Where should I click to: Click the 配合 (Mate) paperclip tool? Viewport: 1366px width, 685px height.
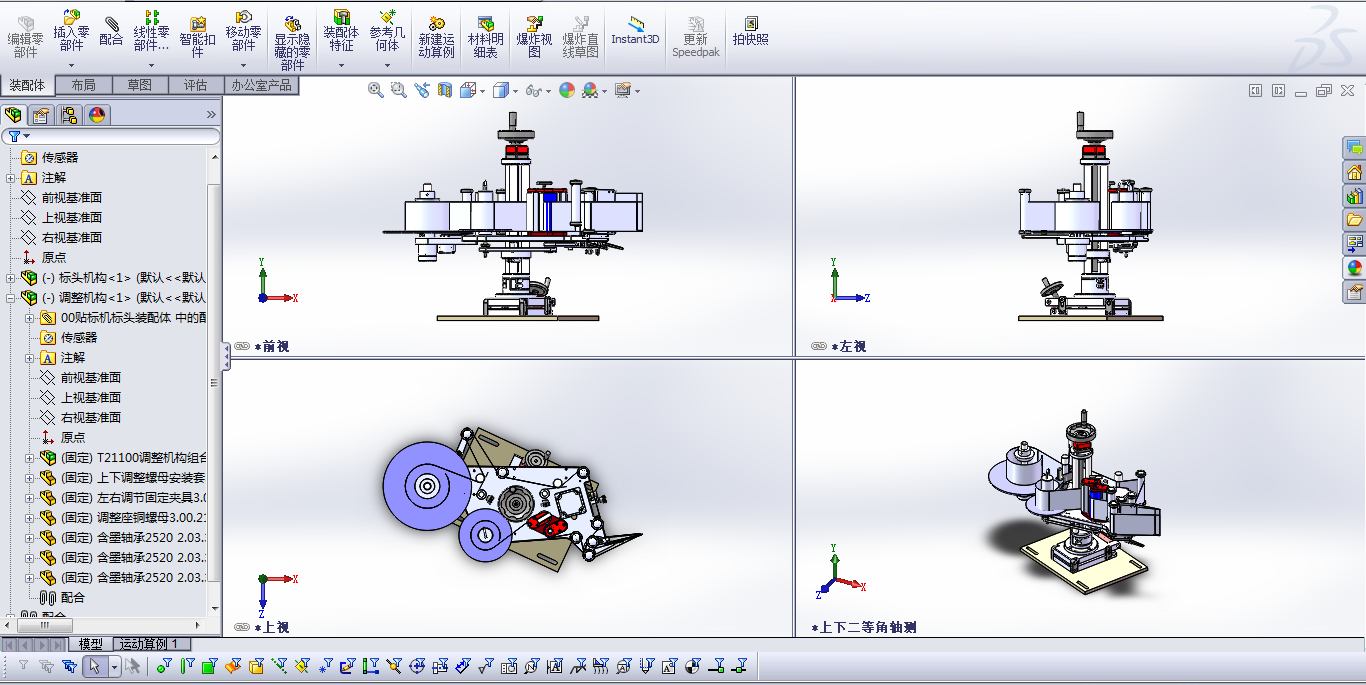click(111, 30)
